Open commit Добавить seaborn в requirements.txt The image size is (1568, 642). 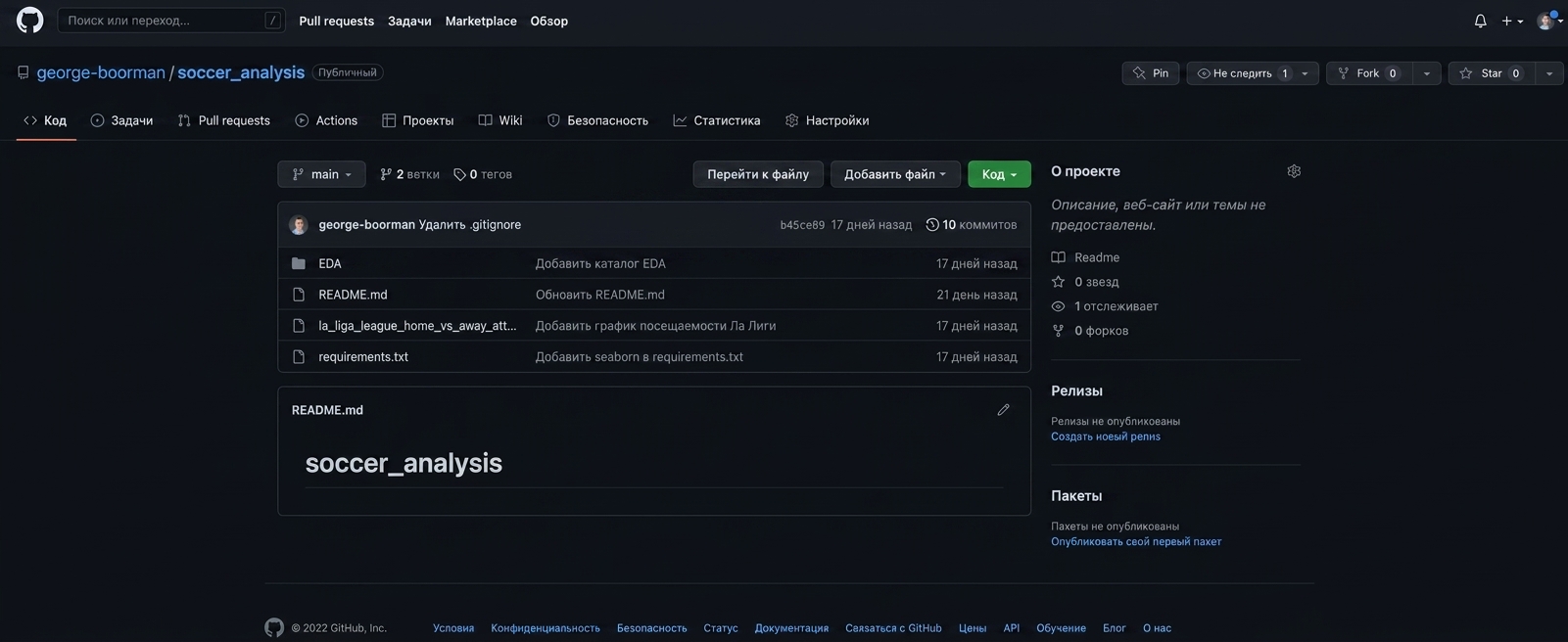pyautogui.click(x=640, y=357)
